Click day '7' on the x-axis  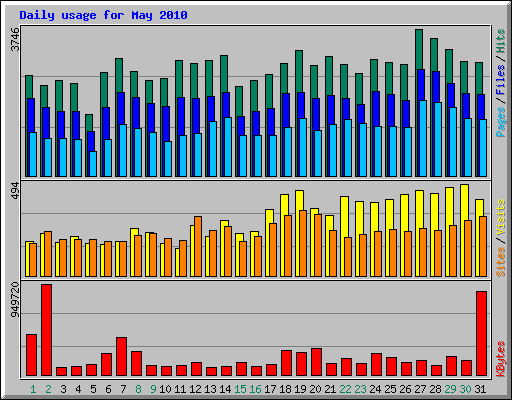pos(123,389)
